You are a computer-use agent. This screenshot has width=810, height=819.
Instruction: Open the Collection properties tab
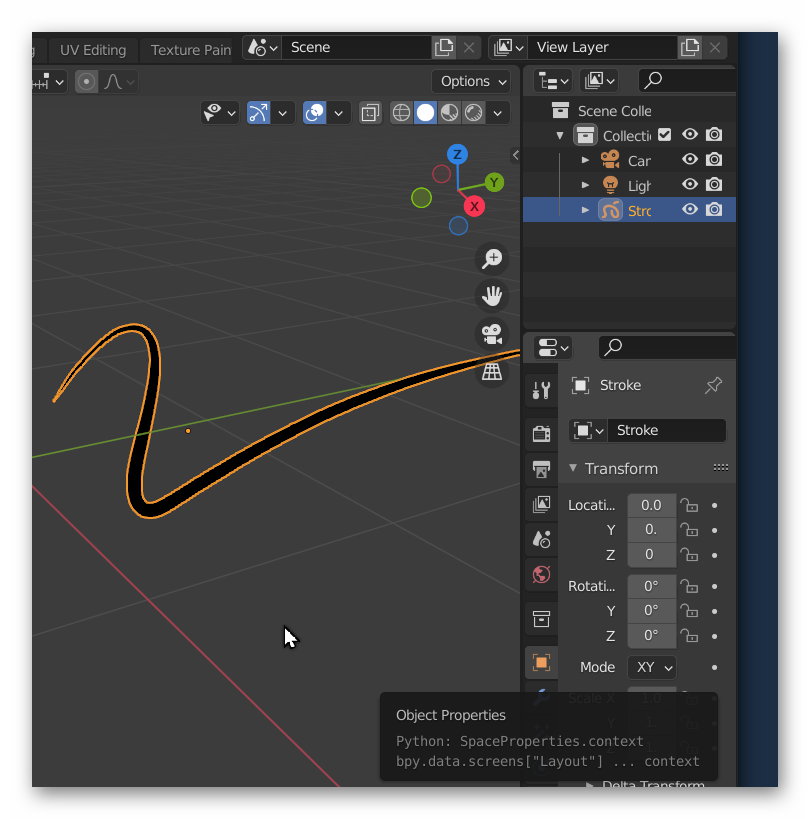542,619
